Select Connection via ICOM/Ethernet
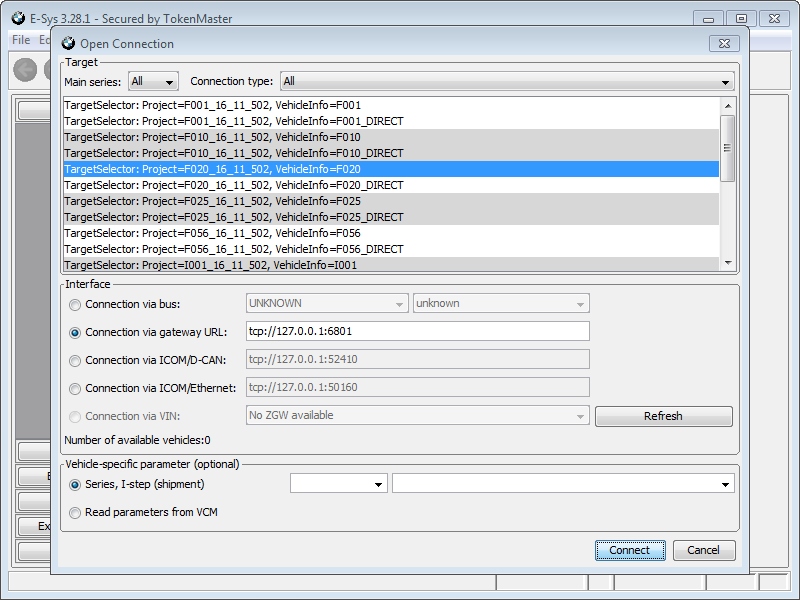Screen dimensions: 800x600 tap(75, 387)
